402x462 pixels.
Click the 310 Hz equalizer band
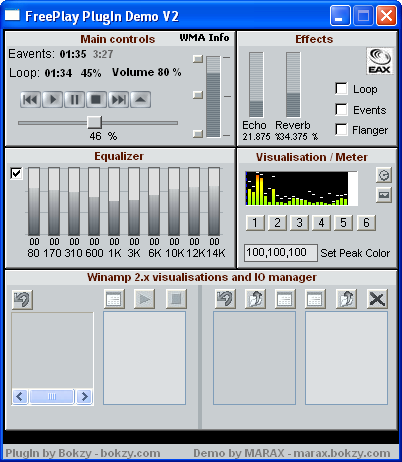pos(74,202)
